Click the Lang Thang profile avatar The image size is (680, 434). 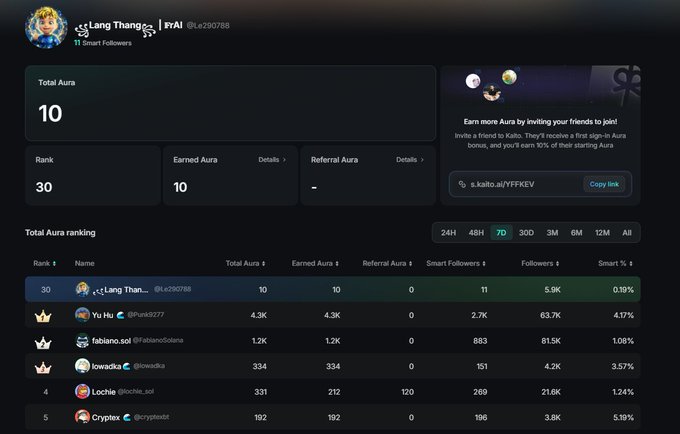click(46, 27)
